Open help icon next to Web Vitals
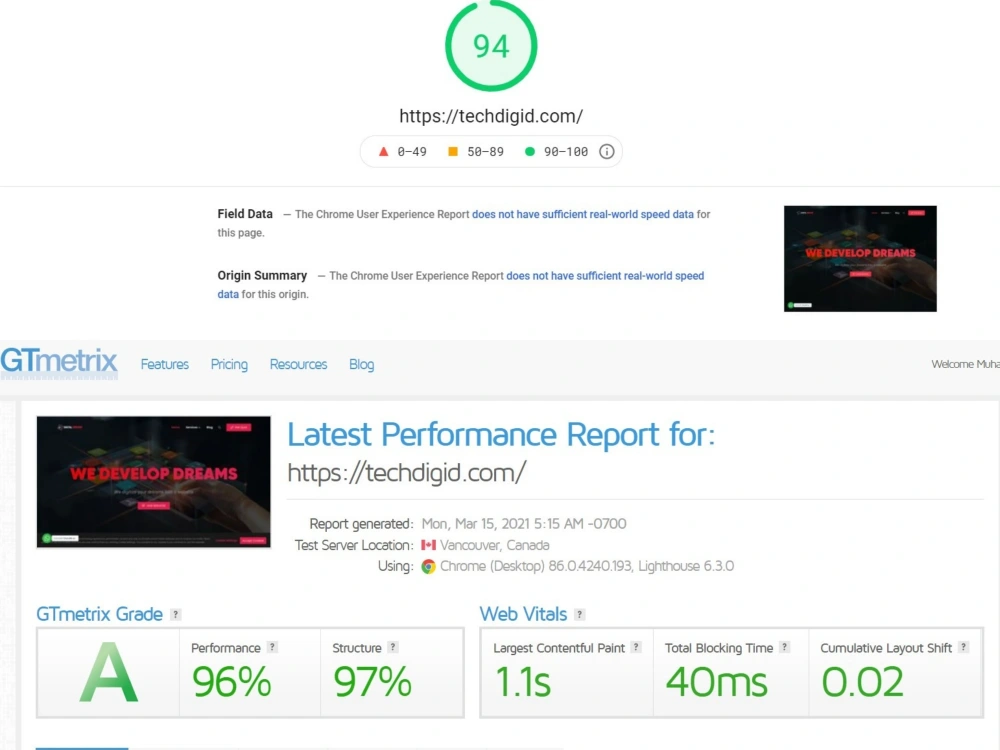The height and width of the screenshot is (750, 1000). (579, 614)
